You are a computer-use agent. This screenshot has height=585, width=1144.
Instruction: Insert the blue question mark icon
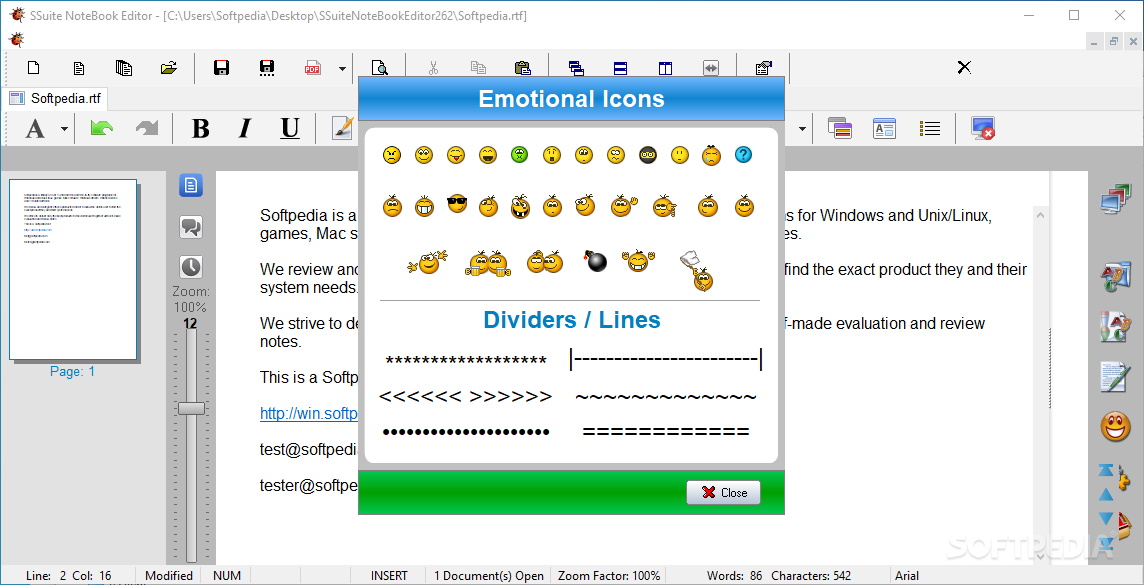tap(743, 155)
